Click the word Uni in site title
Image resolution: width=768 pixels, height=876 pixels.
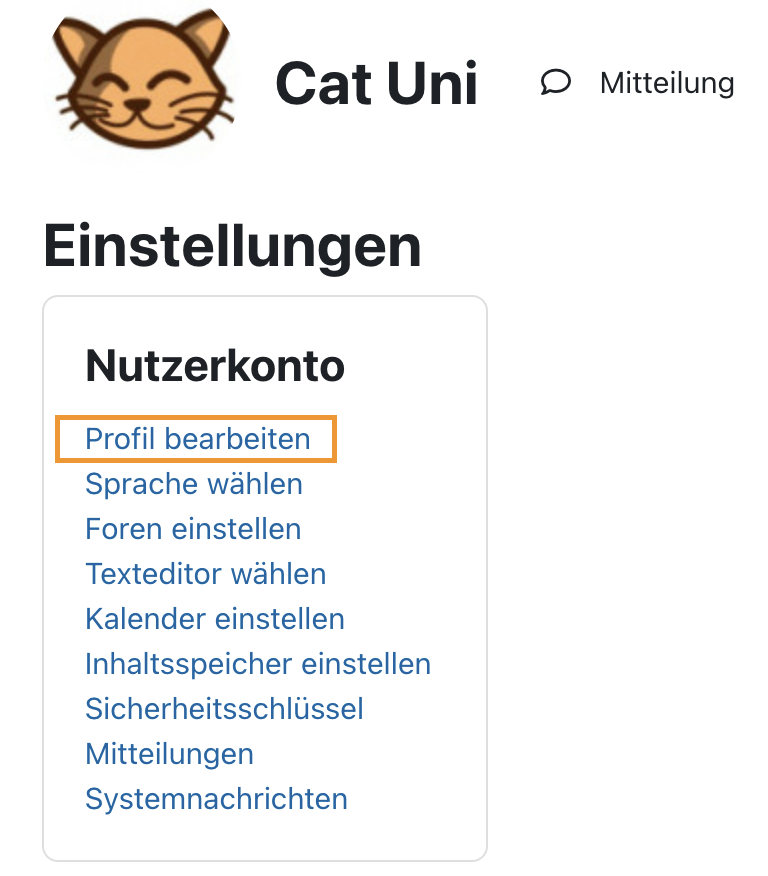tap(432, 83)
